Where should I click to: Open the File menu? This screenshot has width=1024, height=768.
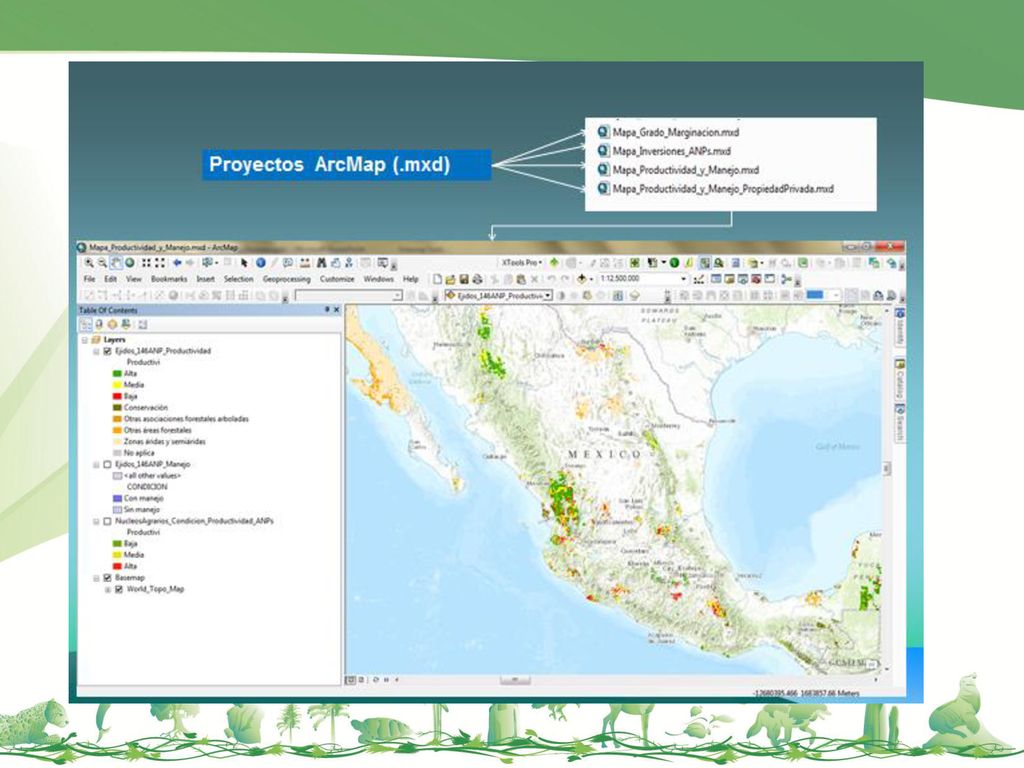(x=89, y=279)
